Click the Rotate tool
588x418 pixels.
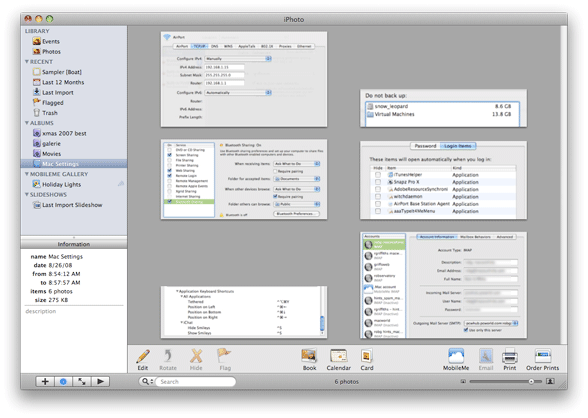point(168,360)
